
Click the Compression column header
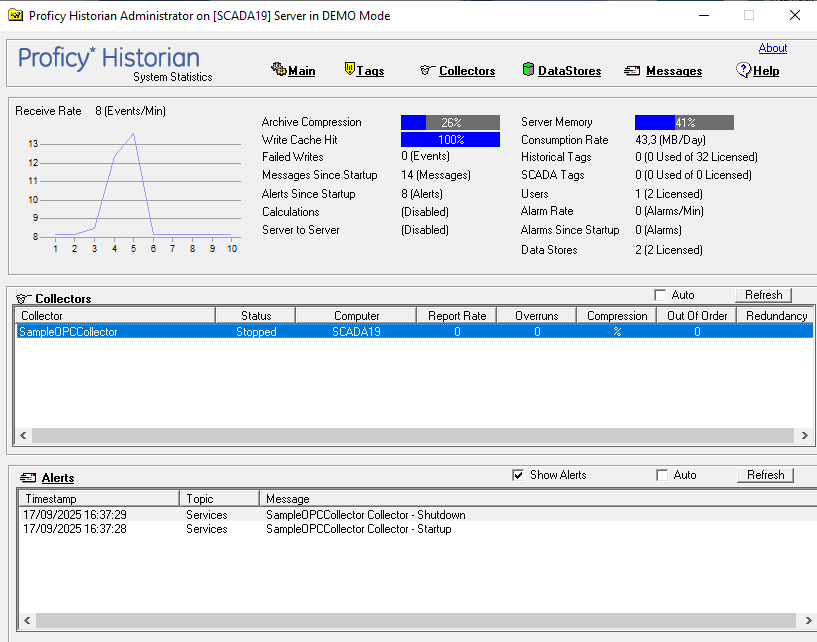617,316
